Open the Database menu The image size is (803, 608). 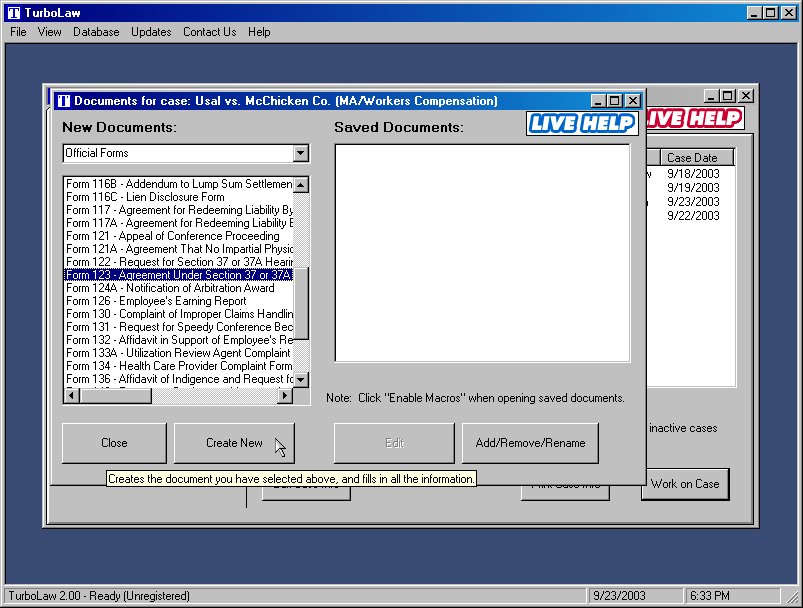[x=96, y=32]
